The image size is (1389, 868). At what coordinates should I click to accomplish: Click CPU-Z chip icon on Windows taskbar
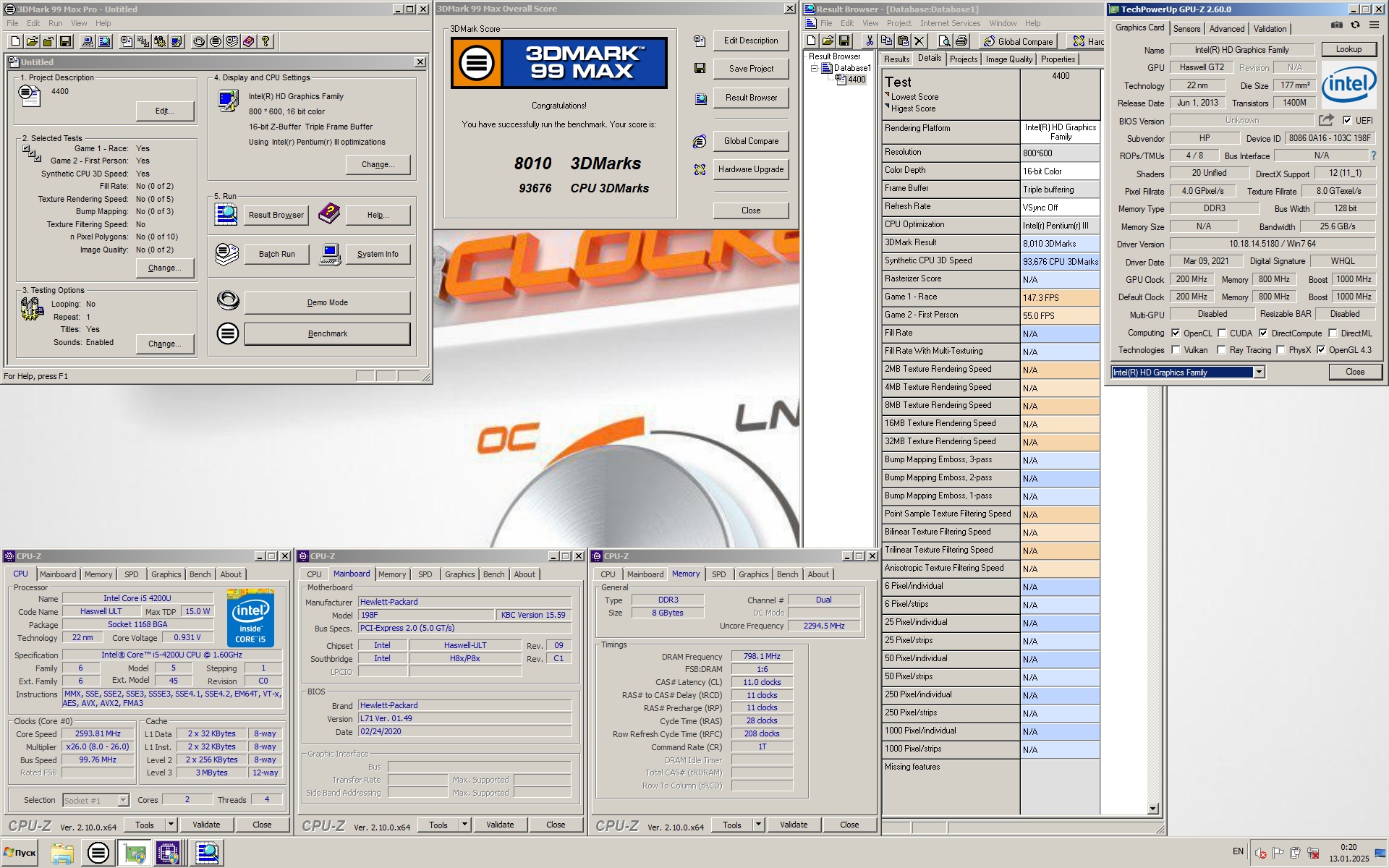coord(168,854)
